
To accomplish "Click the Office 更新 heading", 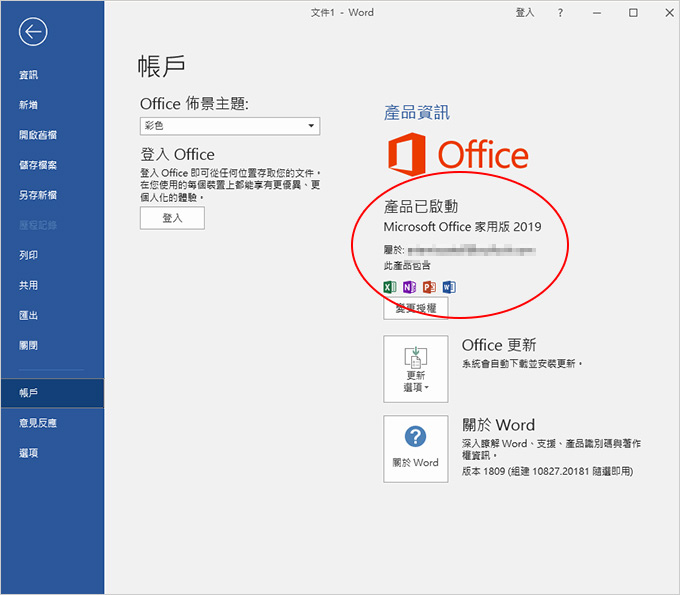I will 499,345.
